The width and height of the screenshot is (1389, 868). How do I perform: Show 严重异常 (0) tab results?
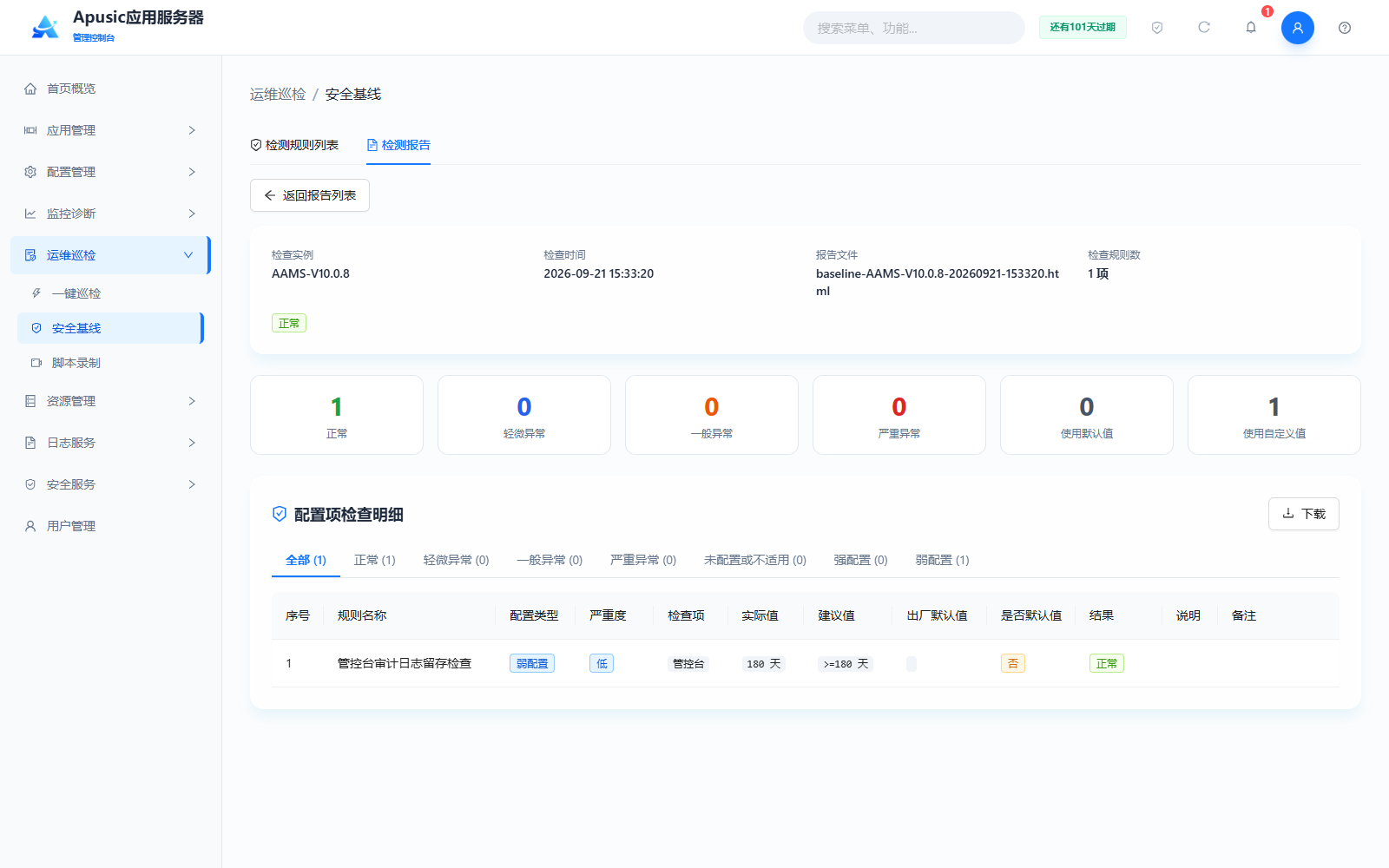(x=643, y=560)
